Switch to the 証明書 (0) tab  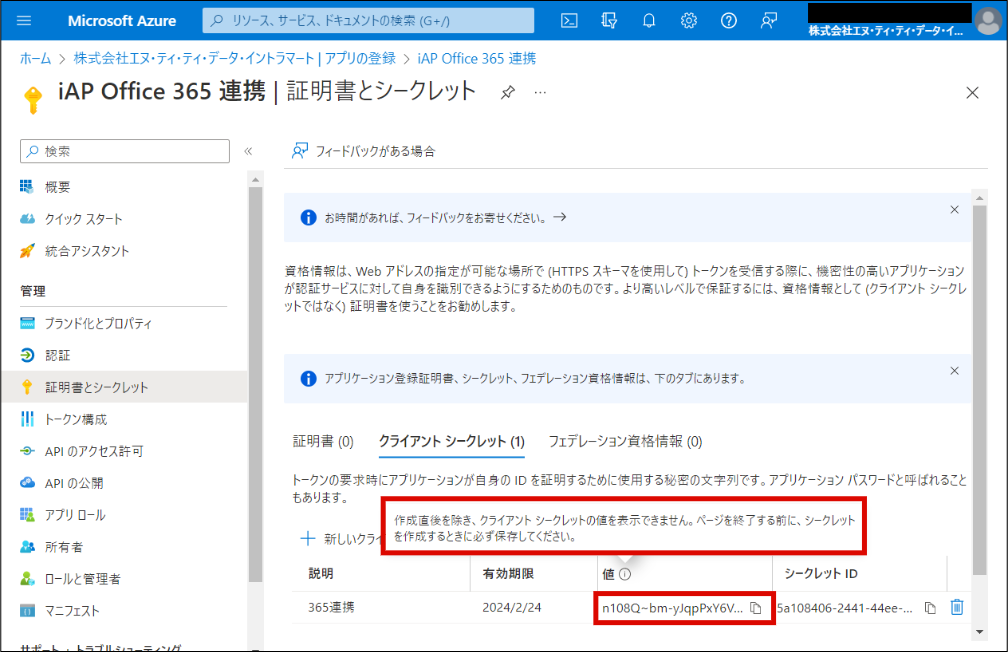(323, 441)
